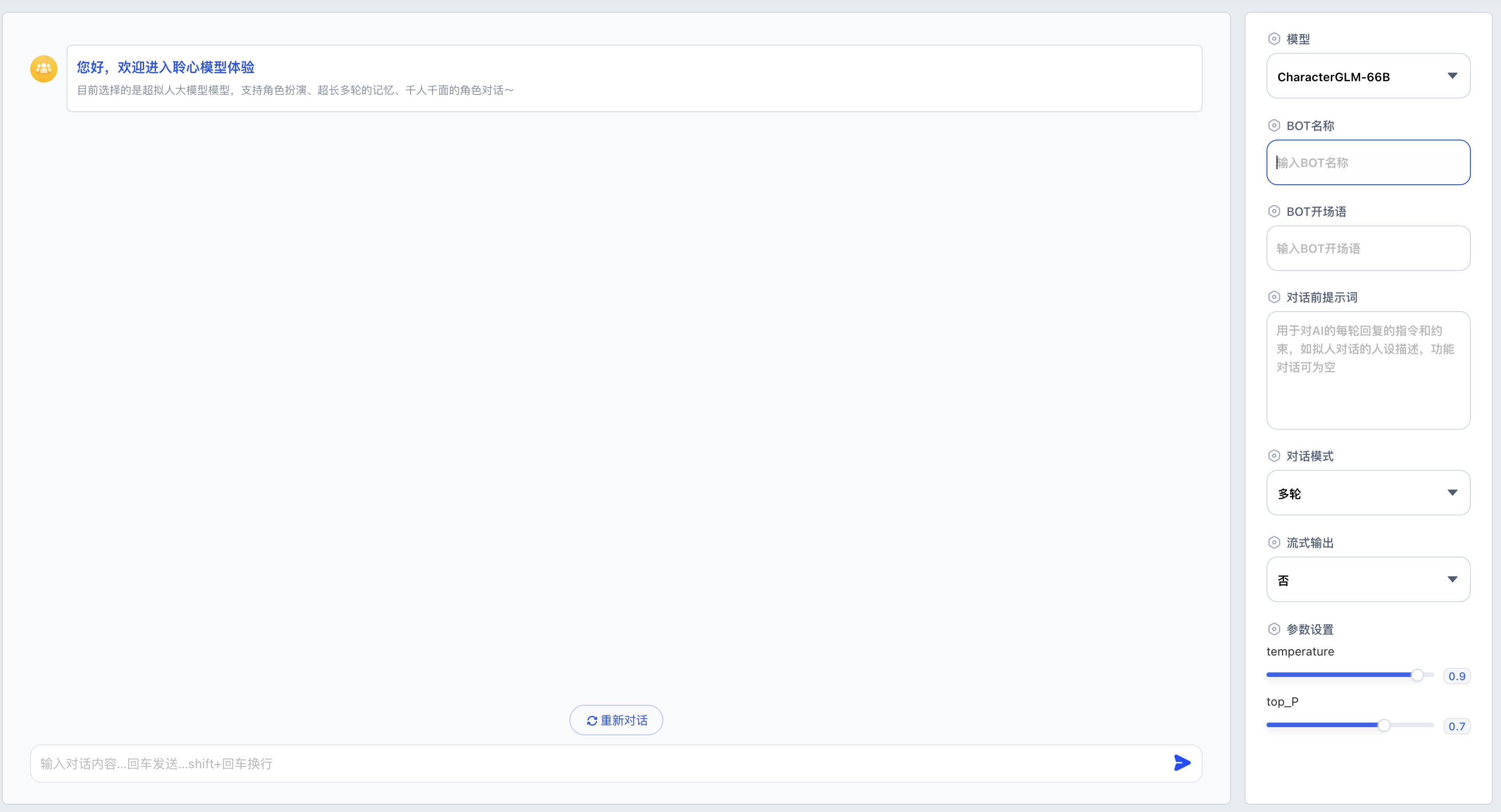
Task: Adjust the top_P slider handle
Action: point(1384,725)
